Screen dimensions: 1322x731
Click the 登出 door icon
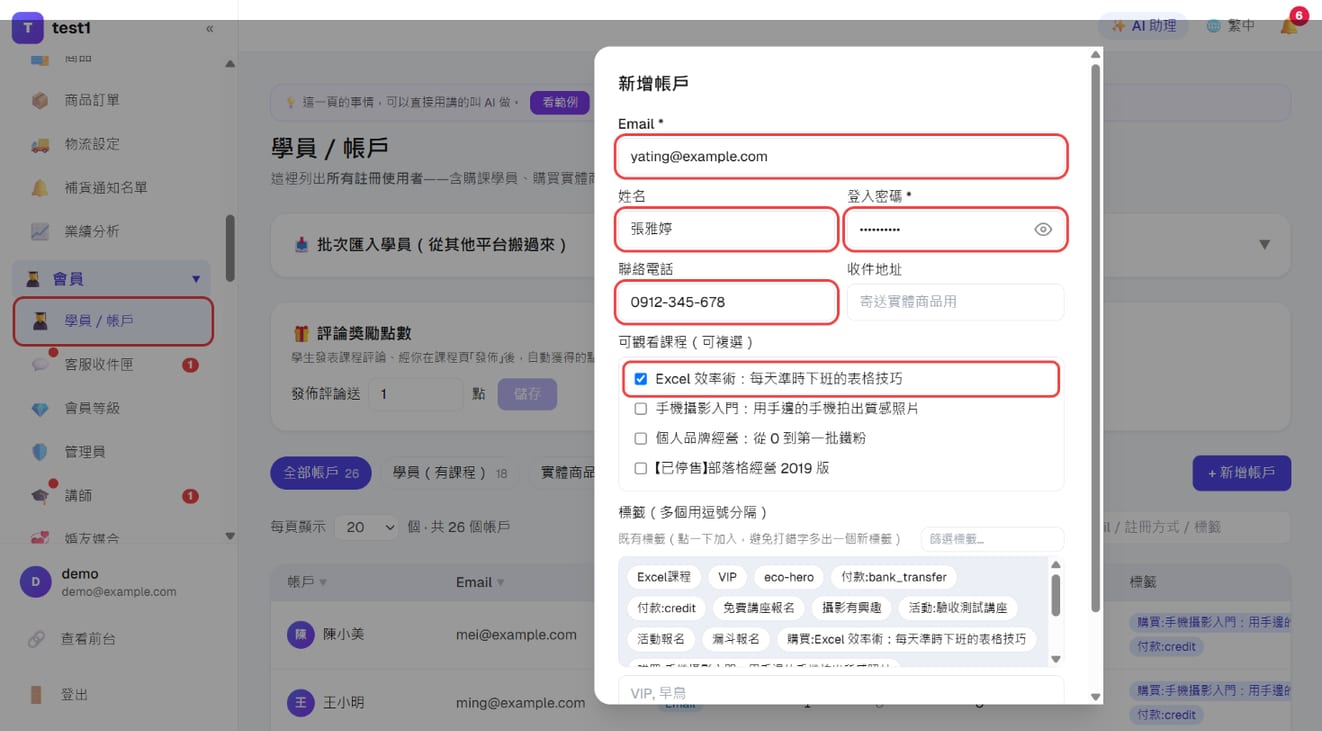pos(37,695)
